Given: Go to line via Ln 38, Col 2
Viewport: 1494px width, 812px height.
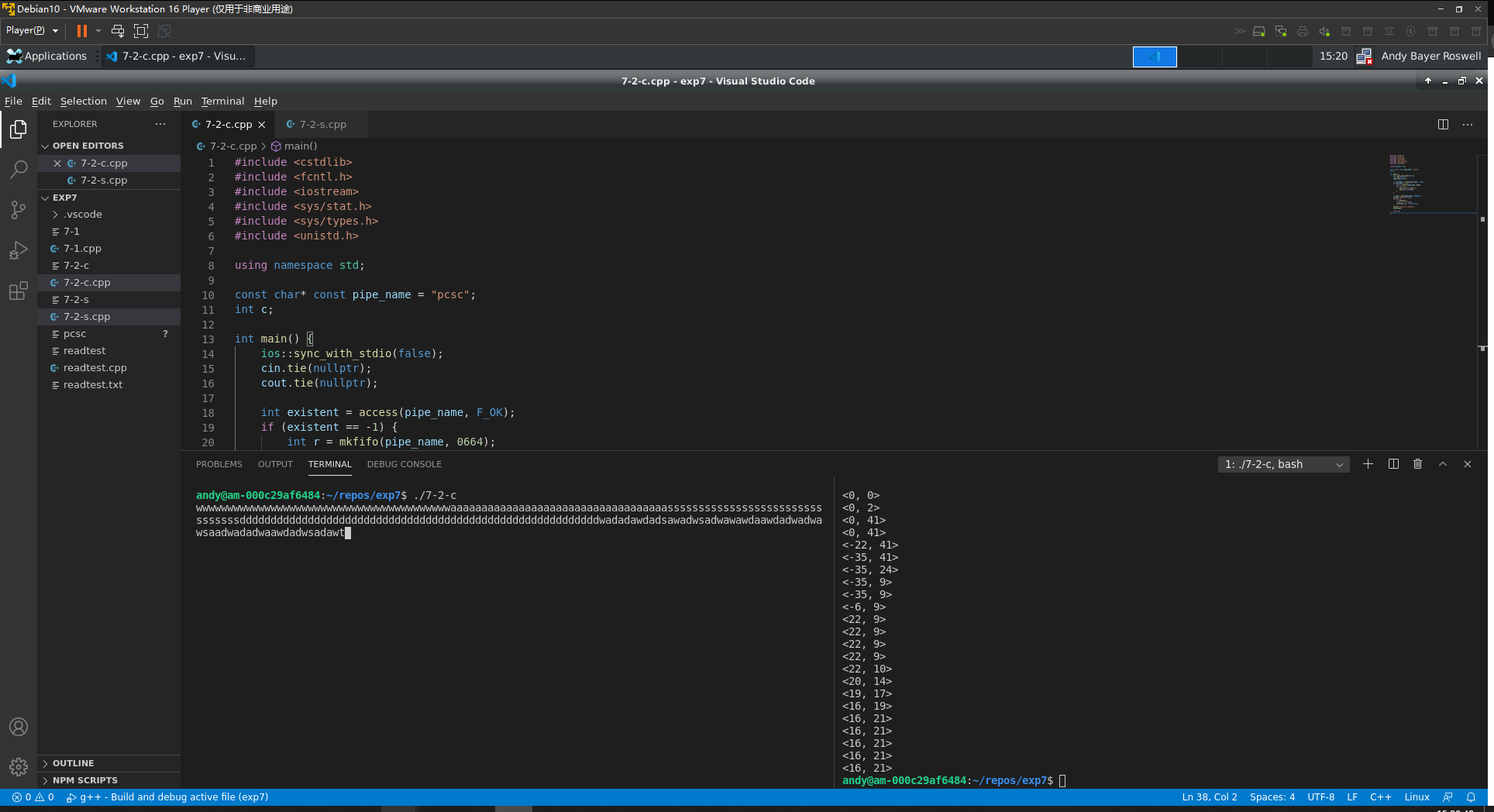Looking at the screenshot, I should (x=1209, y=797).
